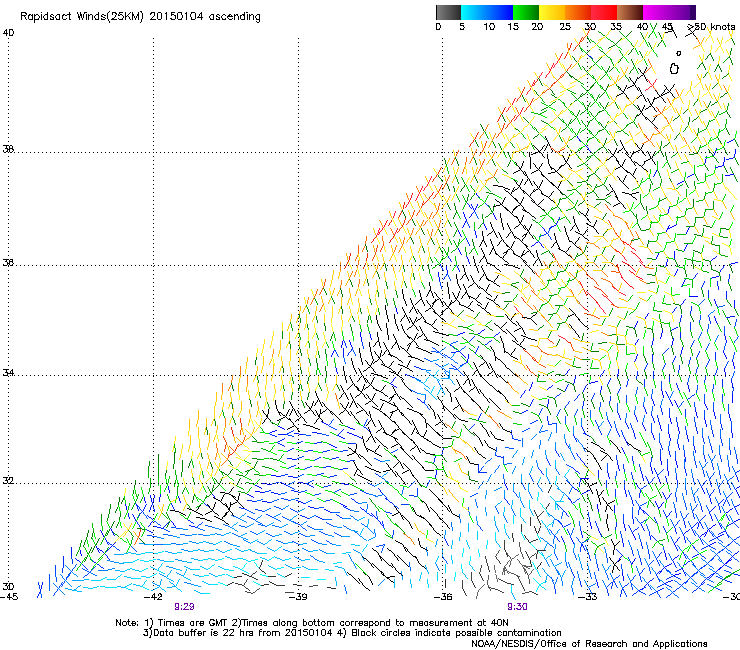Click the '20' label under the color bar
Image resolution: width=740 pixels, height=650 pixels.
coord(537,27)
